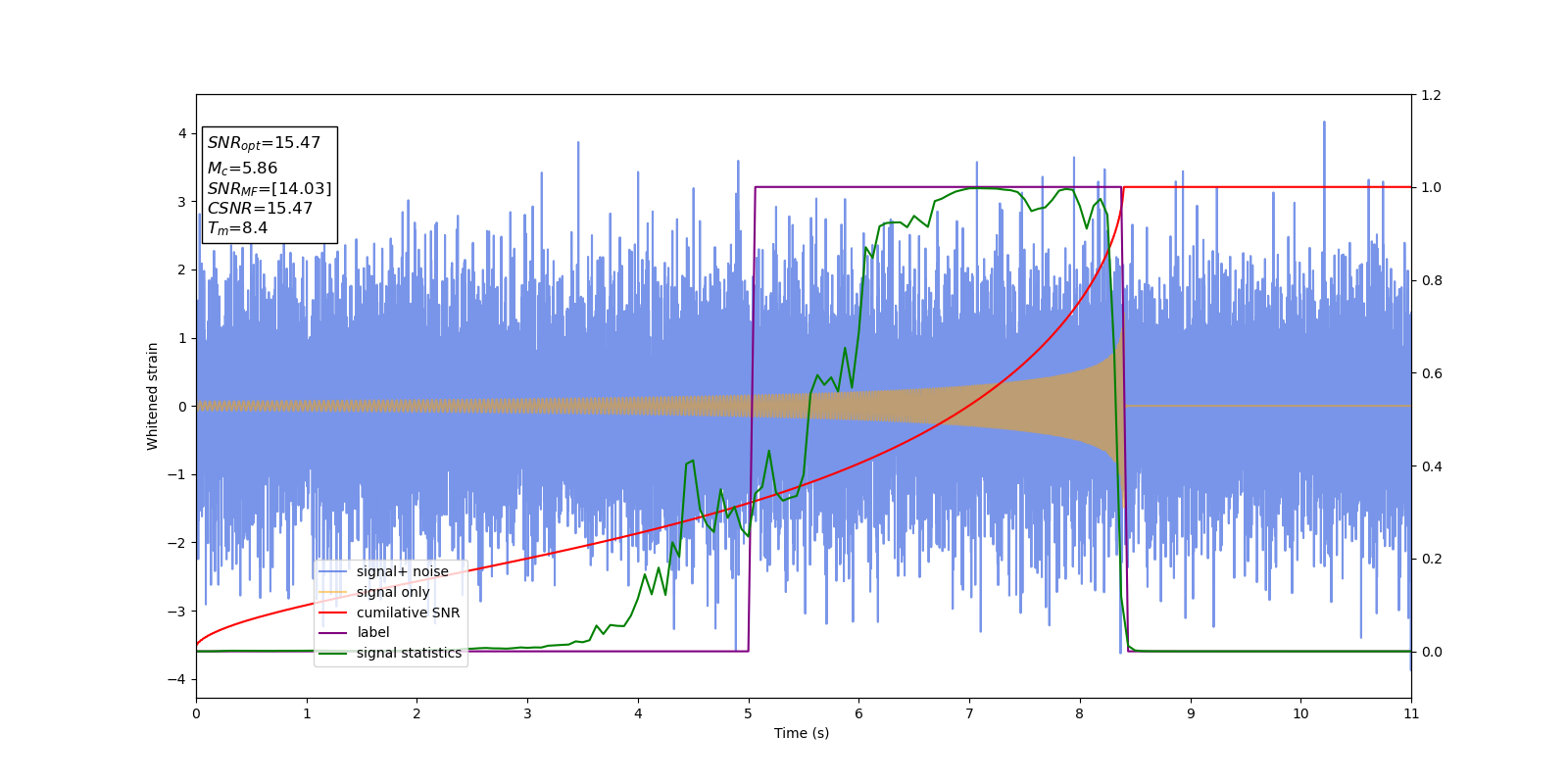
Task: Click the red line swatch in legend
Action: pos(333,612)
